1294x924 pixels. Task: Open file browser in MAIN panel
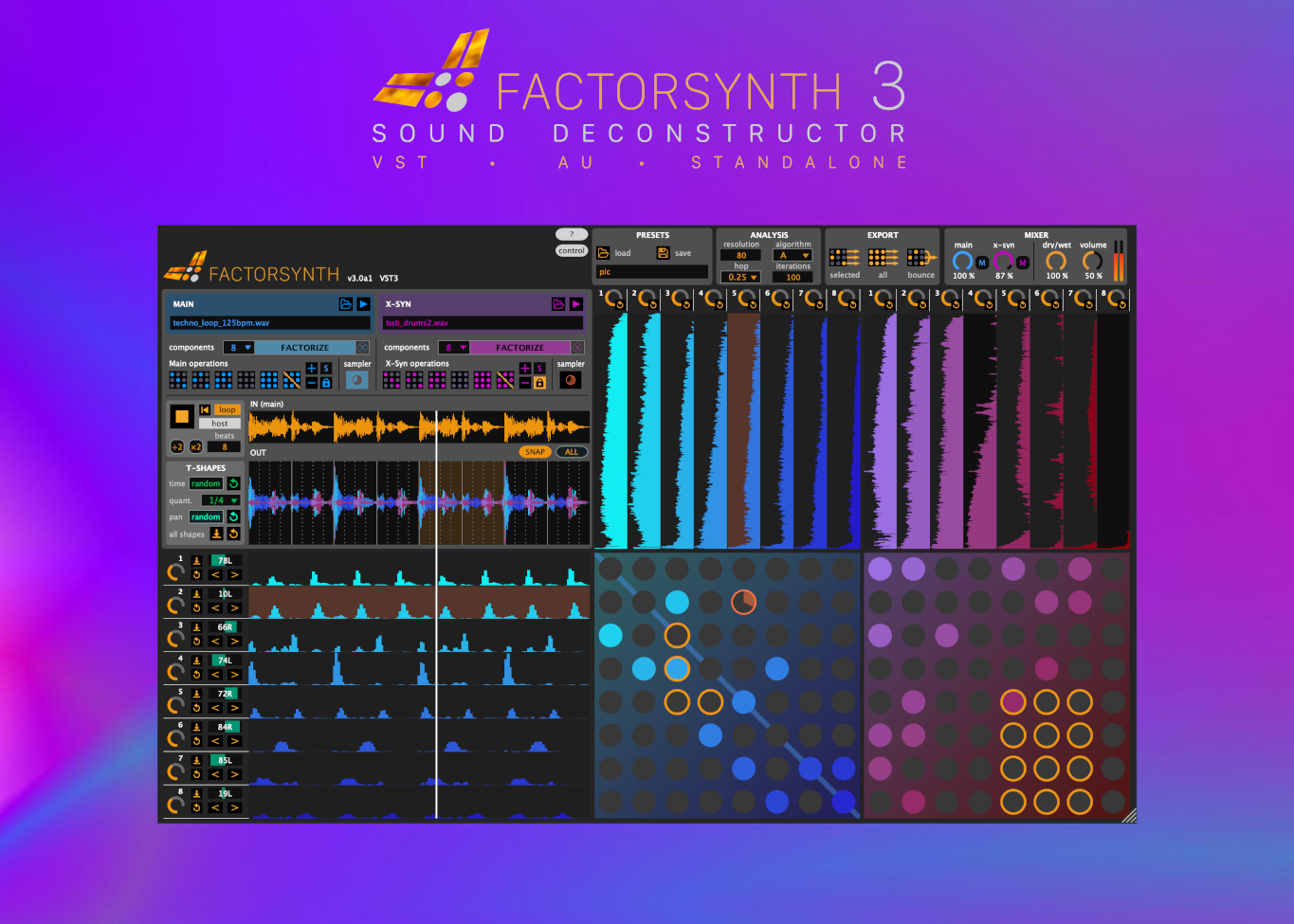click(346, 304)
